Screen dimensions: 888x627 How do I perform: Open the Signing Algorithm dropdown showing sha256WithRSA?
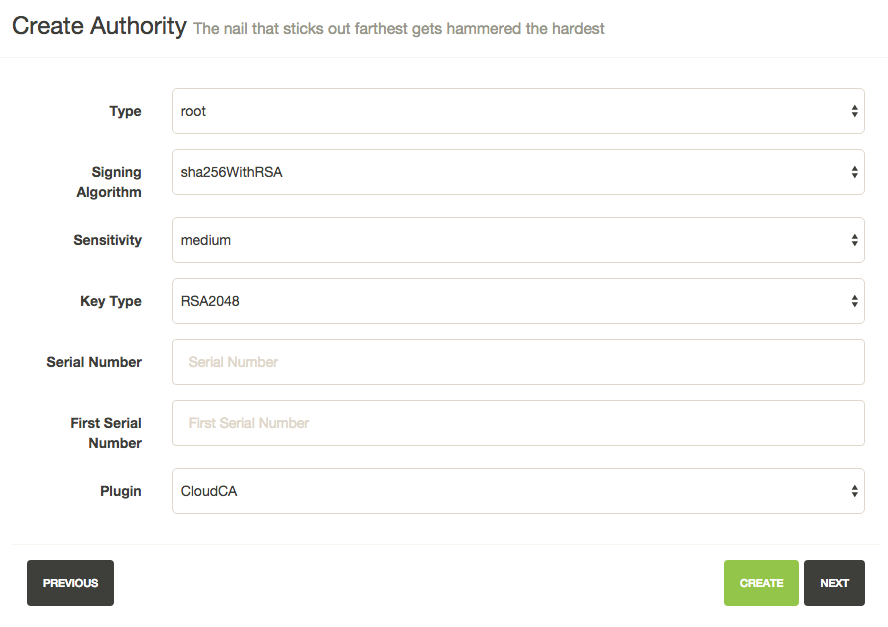point(518,172)
